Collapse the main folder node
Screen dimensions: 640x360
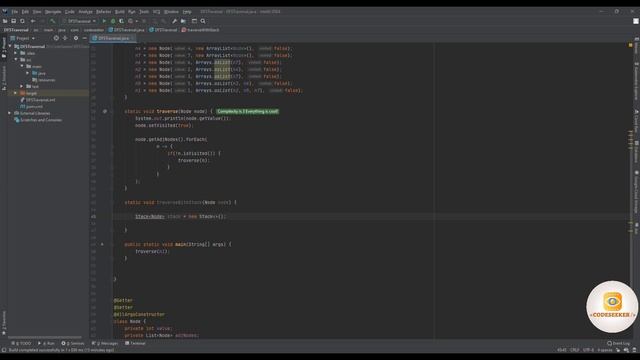click(x=22, y=66)
